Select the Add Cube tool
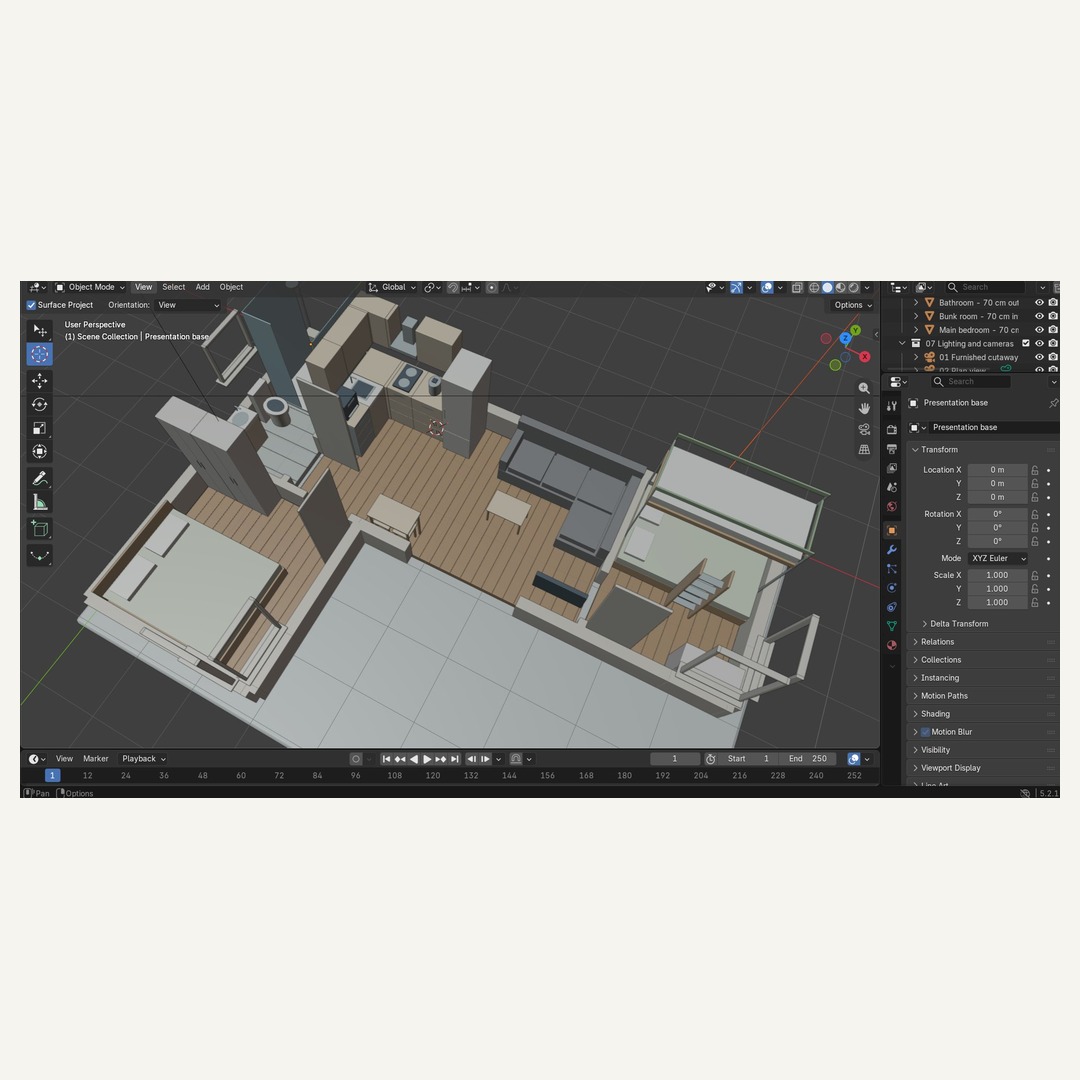This screenshot has width=1080, height=1080. [39, 528]
